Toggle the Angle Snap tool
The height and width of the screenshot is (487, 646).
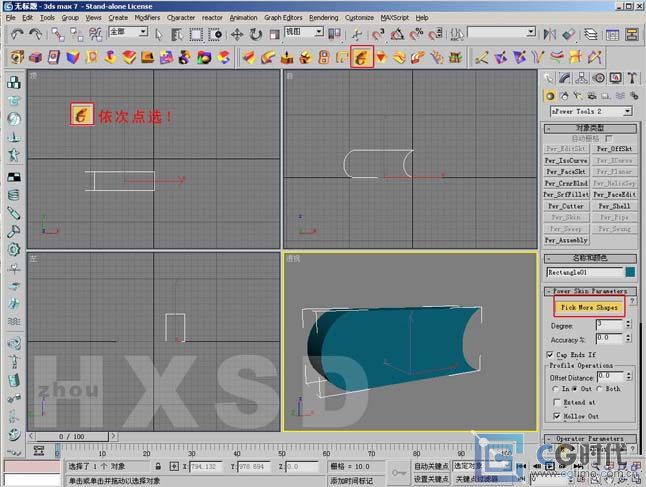click(397, 35)
